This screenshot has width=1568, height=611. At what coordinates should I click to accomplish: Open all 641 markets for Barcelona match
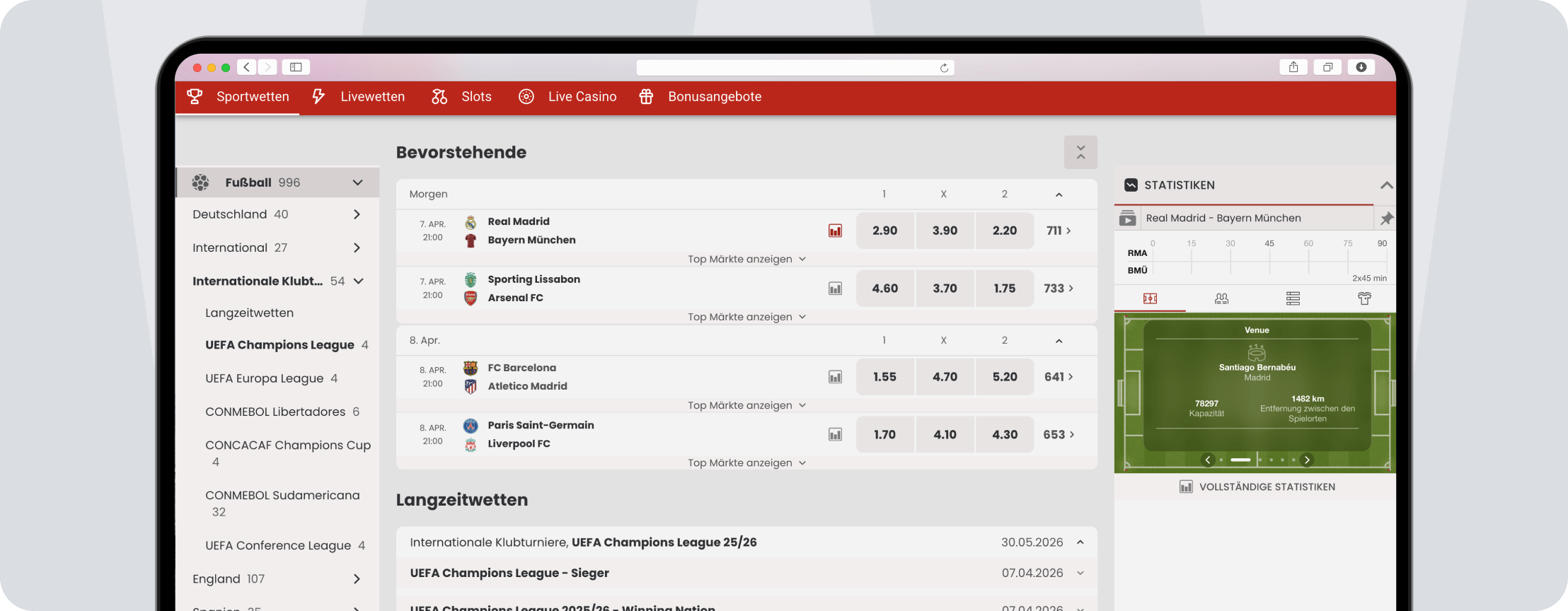[x=1059, y=377]
